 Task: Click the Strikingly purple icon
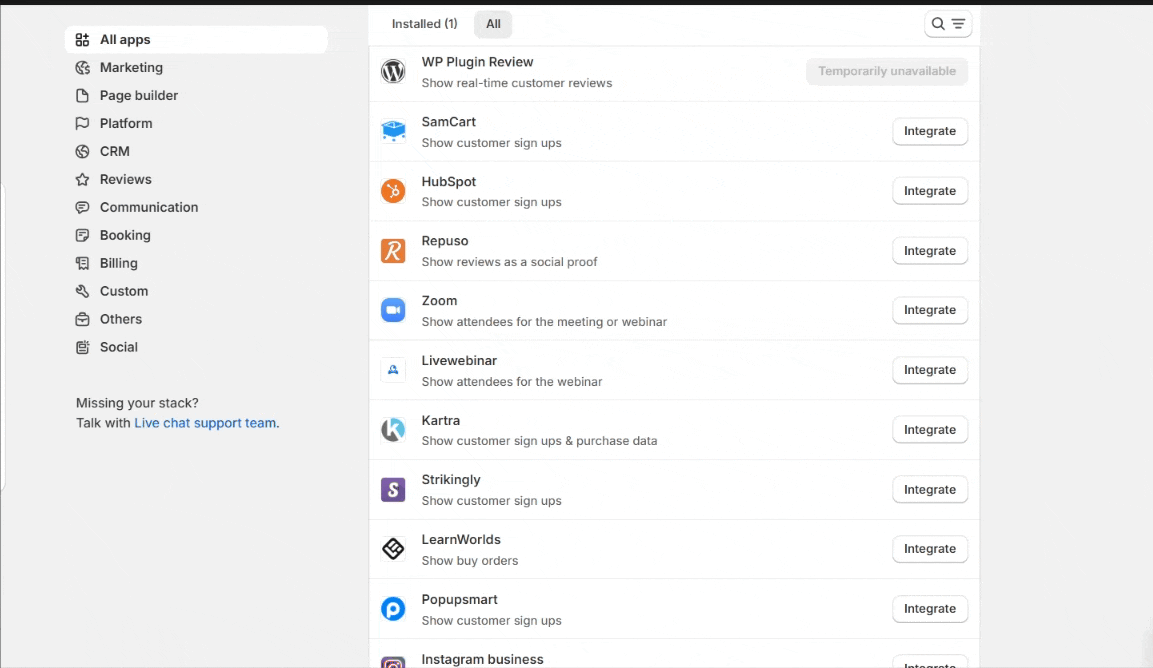pyautogui.click(x=393, y=490)
